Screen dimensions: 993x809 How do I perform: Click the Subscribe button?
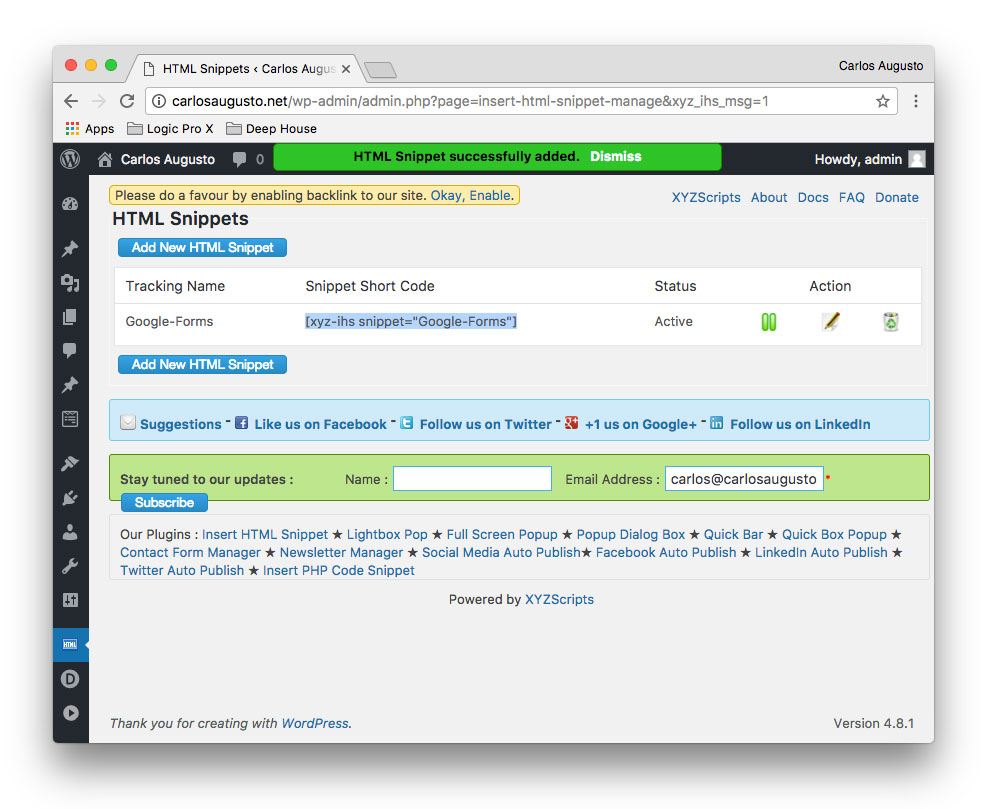(x=165, y=502)
